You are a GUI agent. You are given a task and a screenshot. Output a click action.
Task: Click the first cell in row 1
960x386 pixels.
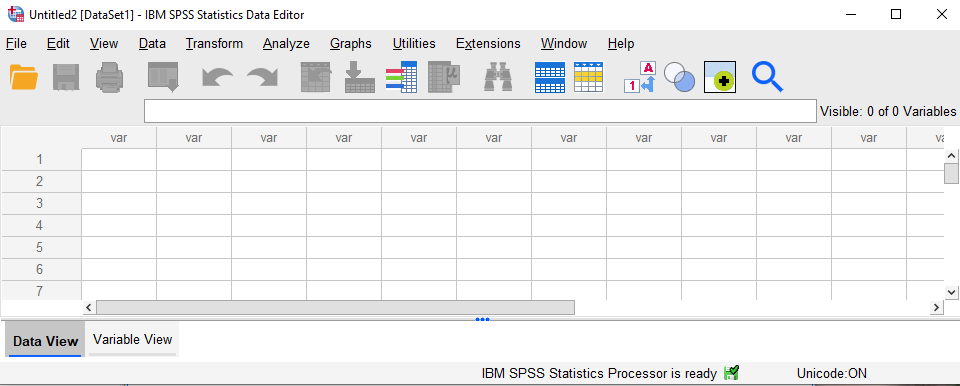[119, 159]
